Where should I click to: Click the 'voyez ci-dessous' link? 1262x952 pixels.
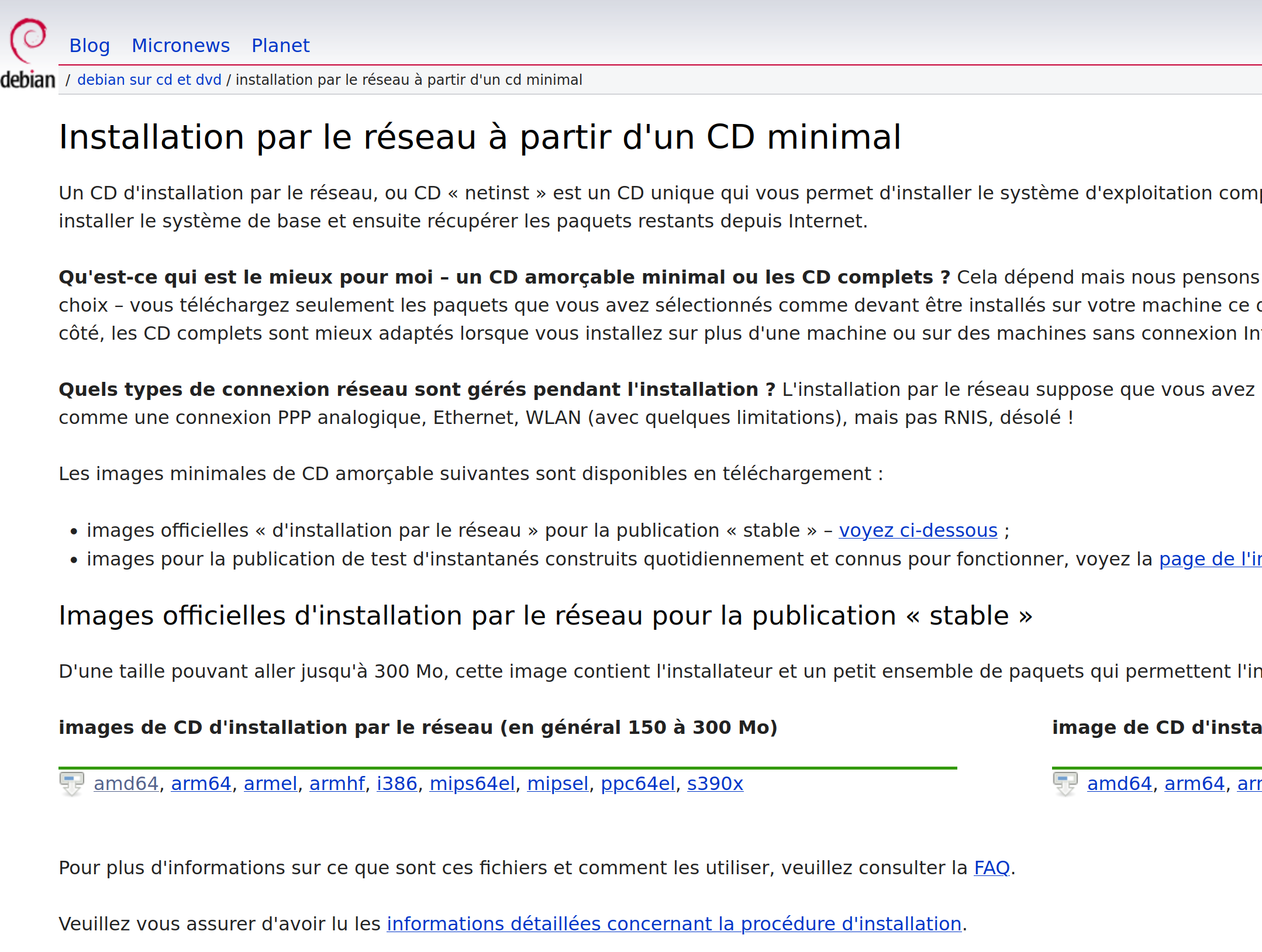pos(918,530)
